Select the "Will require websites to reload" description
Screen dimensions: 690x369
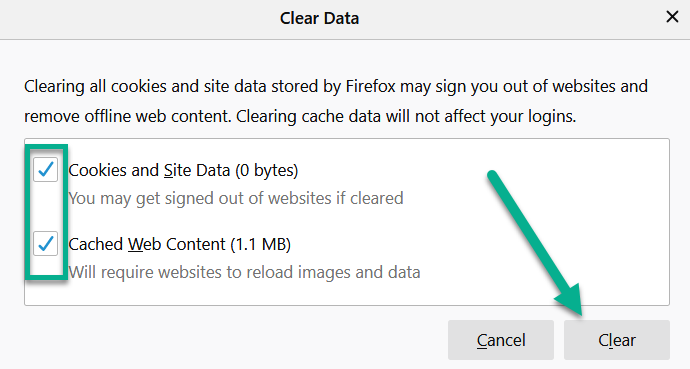coord(244,272)
